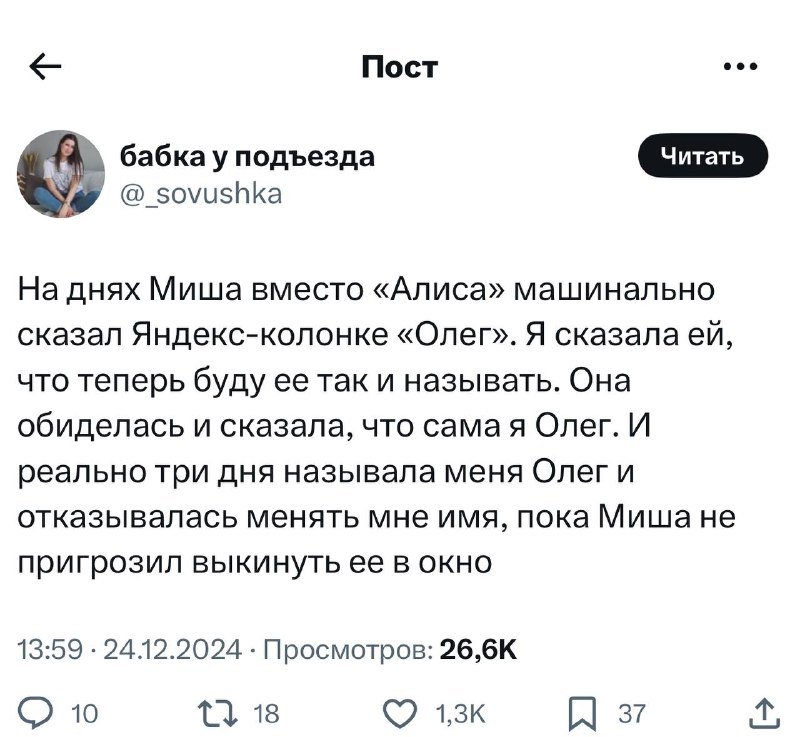This screenshot has width=800, height=737.
Task: Open the three-dot more options menu
Action: tap(741, 66)
